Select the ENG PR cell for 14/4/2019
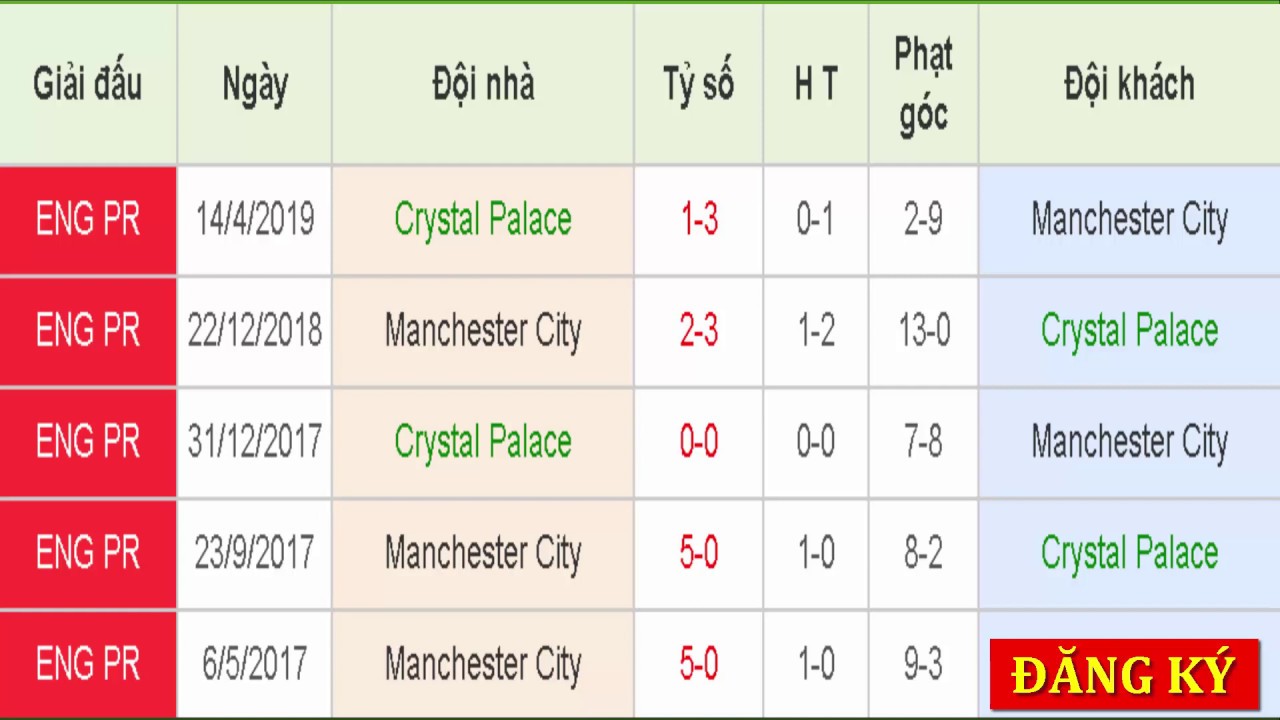1280x720 pixels. 88,220
